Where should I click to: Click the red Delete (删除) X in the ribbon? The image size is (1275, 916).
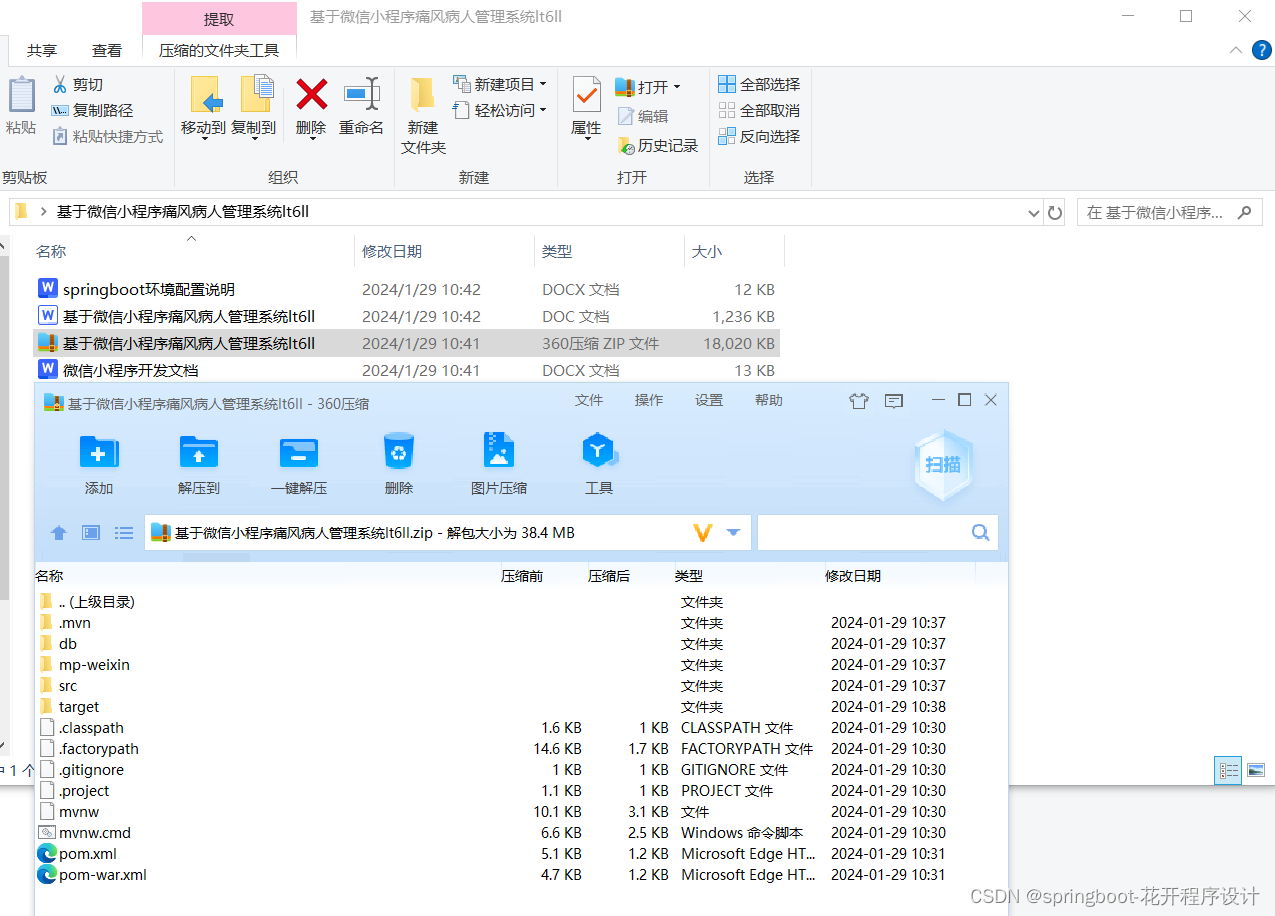click(x=311, y=107)
